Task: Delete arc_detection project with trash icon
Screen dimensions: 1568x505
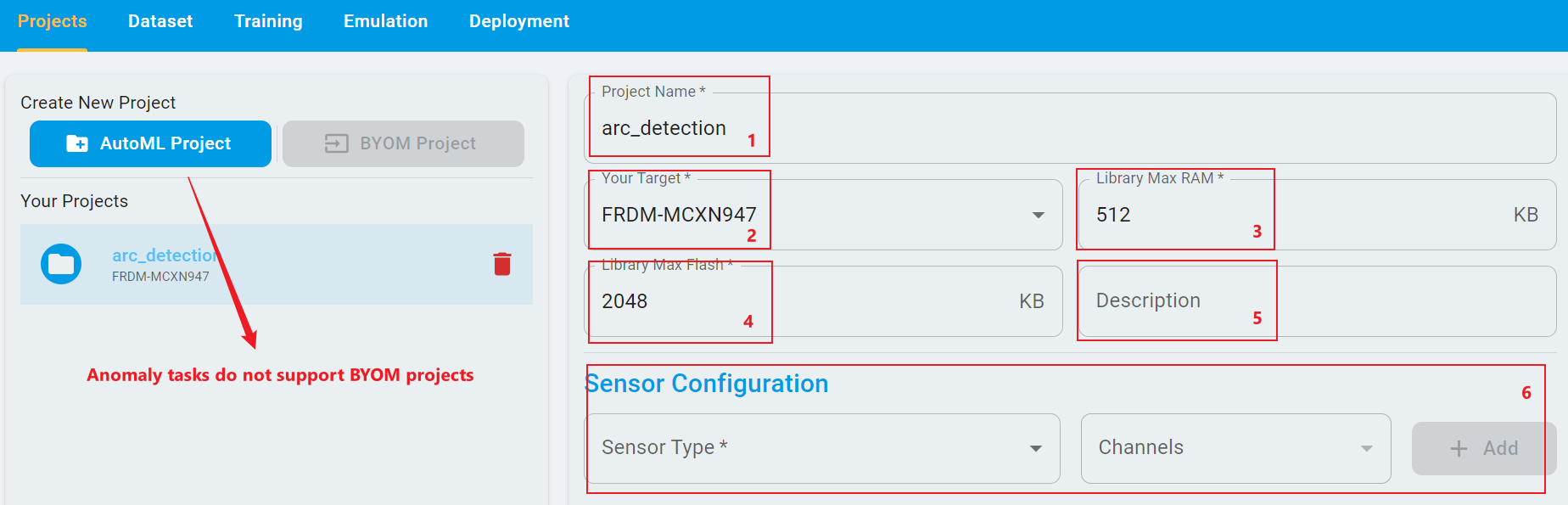Action: (x=502, y=264)
